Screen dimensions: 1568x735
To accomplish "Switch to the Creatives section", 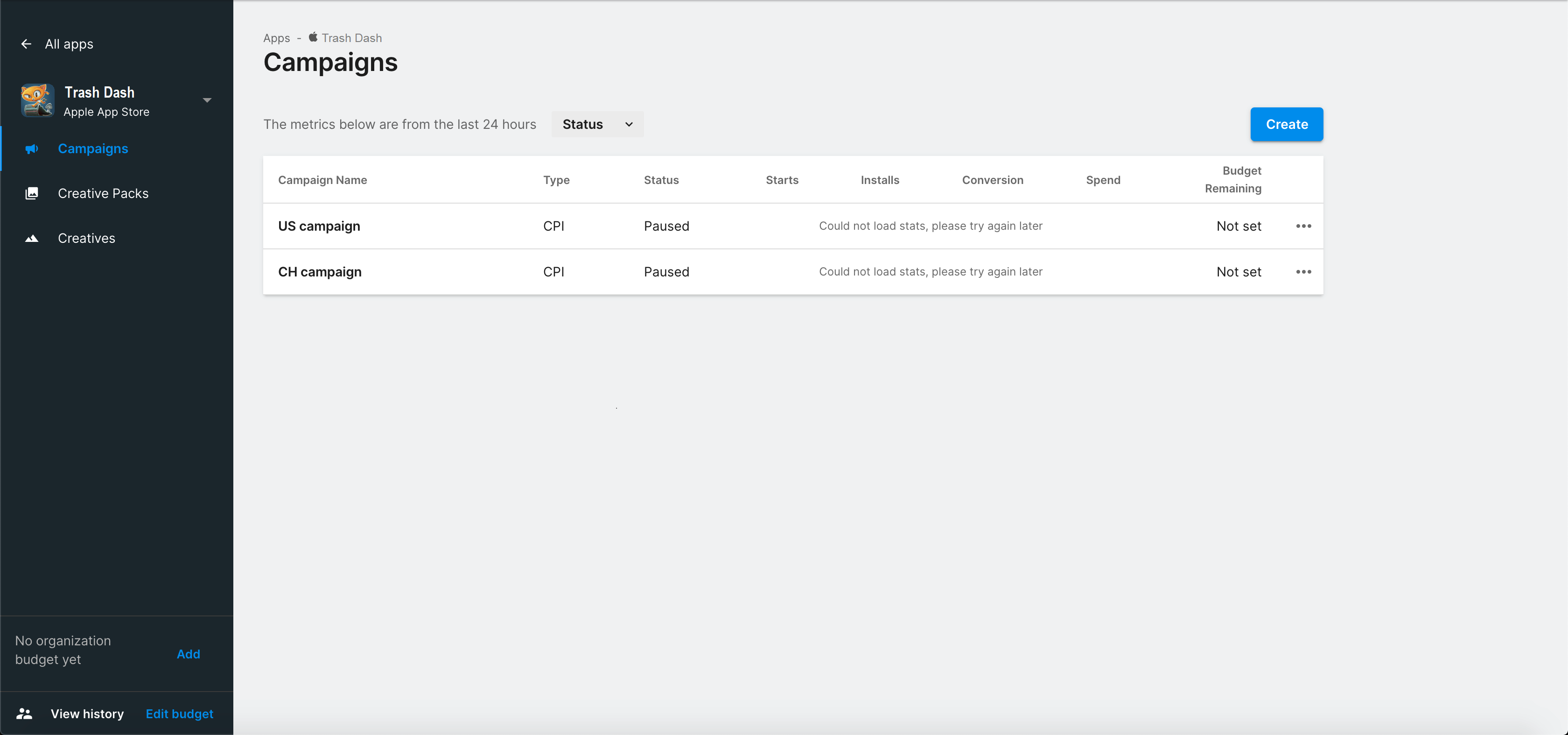I will (86, 238).
